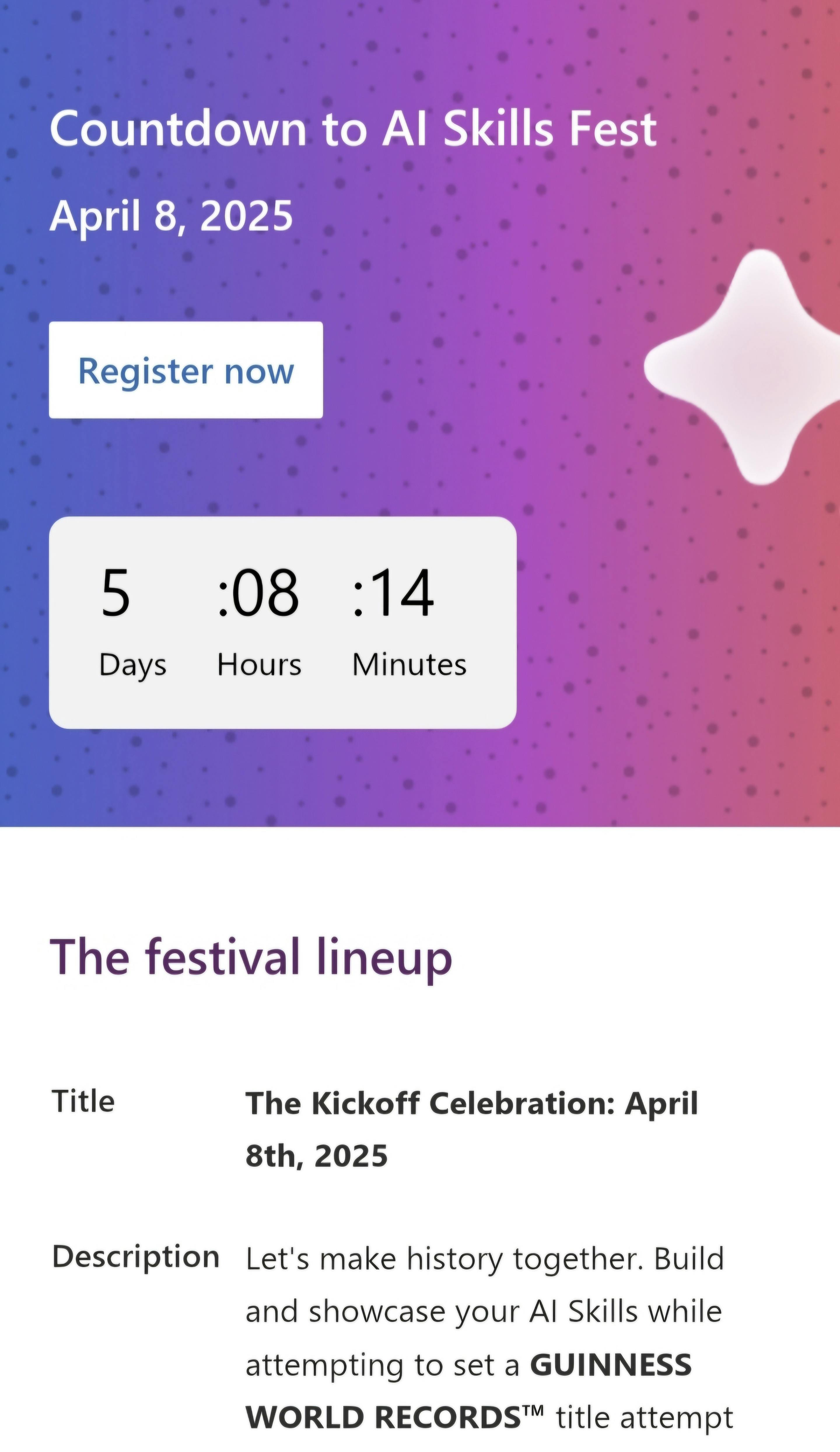Click The festival lineup heading
840x1452 pixels.
[251, 958]
